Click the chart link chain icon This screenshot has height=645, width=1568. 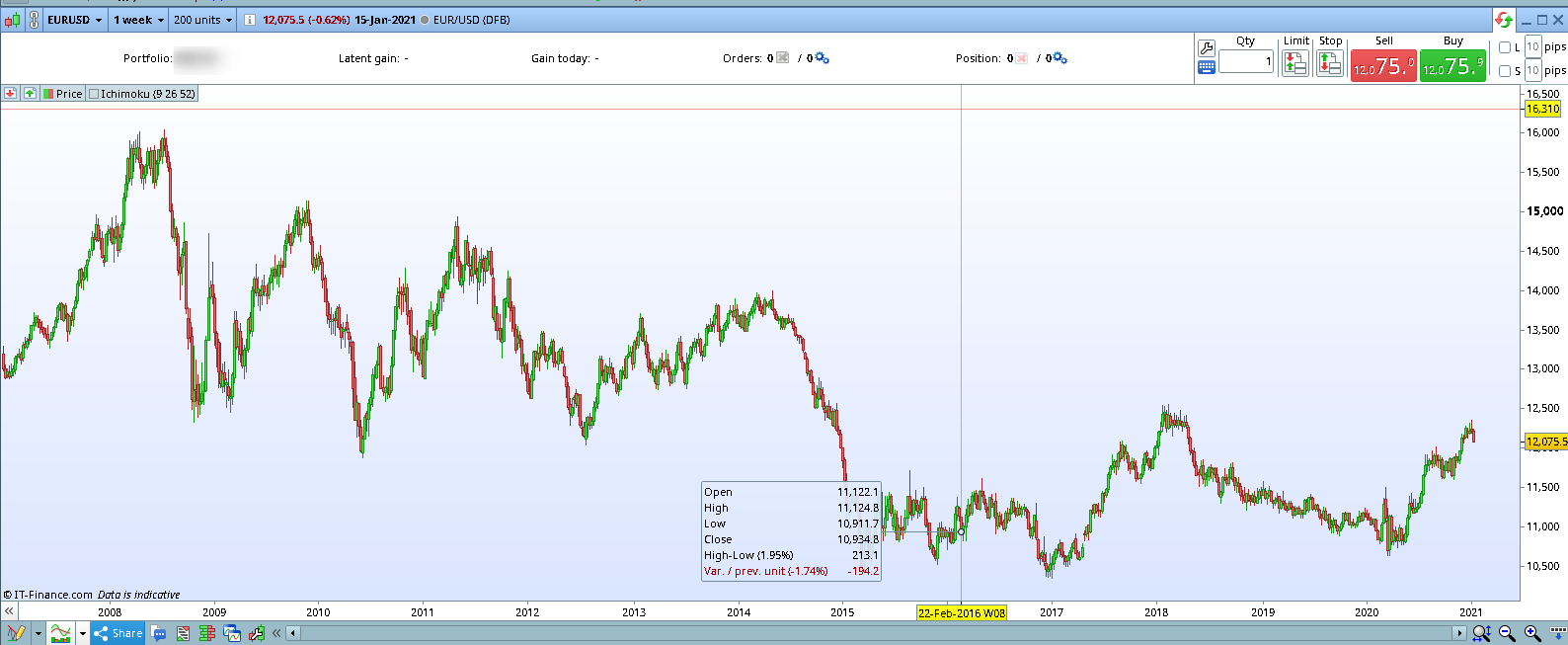pyautogui.click(x=34, y=20)
